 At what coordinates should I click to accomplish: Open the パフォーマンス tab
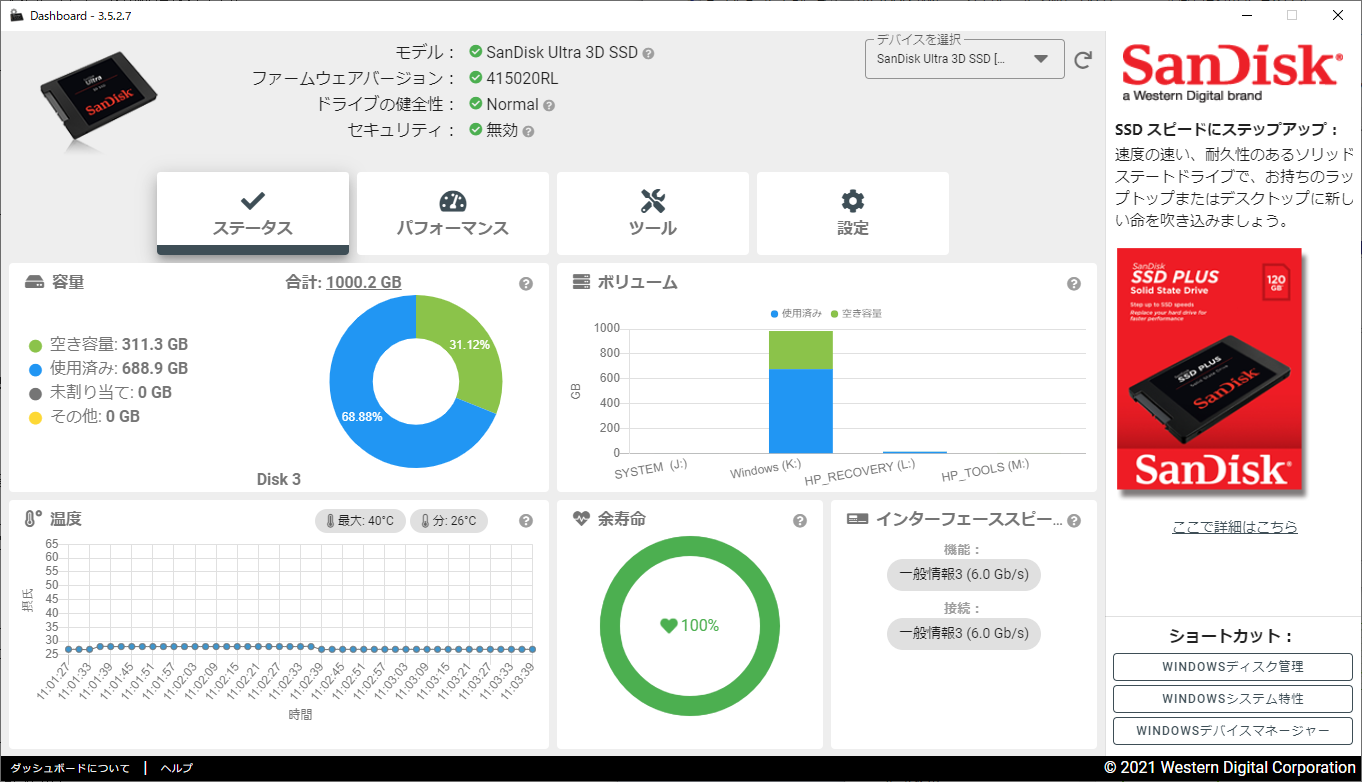coord(453,213)
